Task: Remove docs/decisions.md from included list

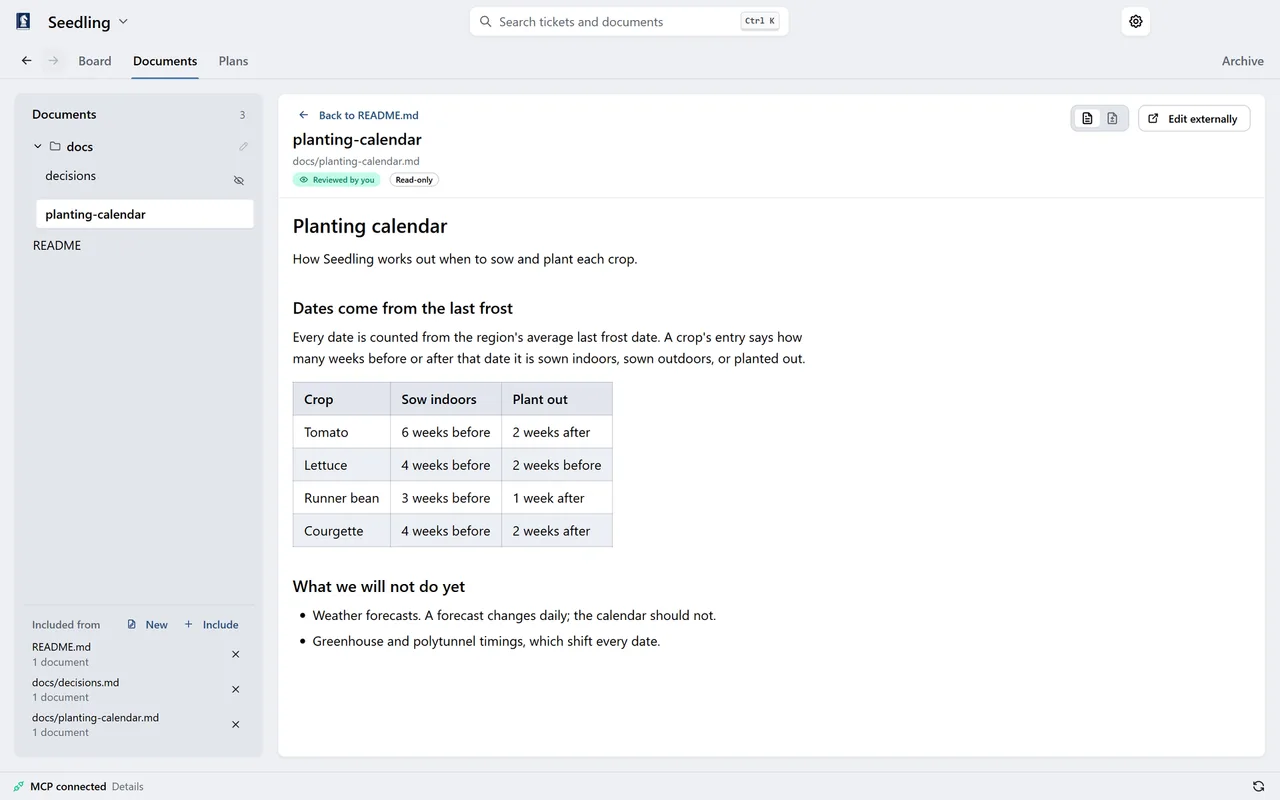Action: click(236, 689)
